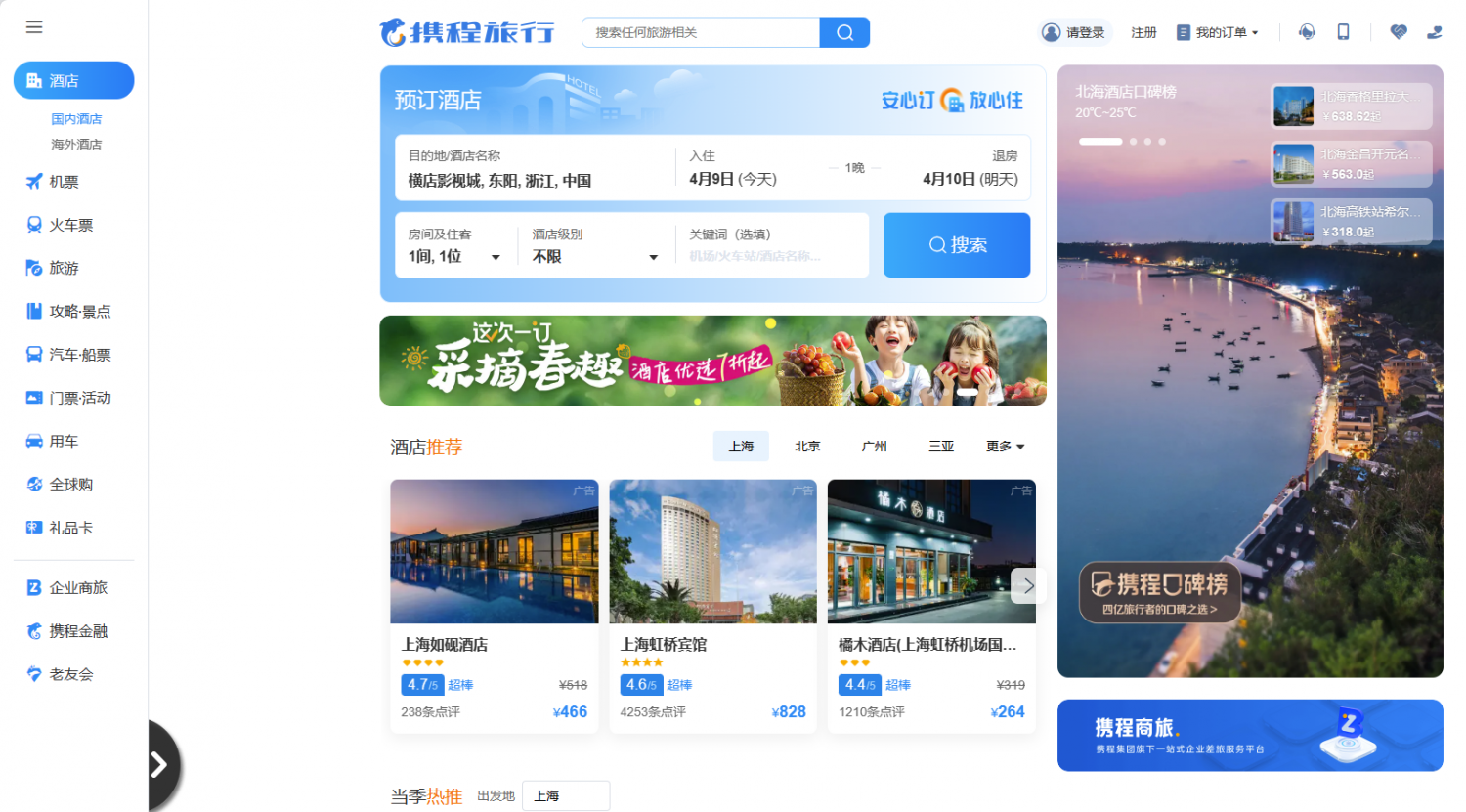Select the 火车票 train tickets icon
This screenshot has width=1466, height=812.
[x=34, y=225]
